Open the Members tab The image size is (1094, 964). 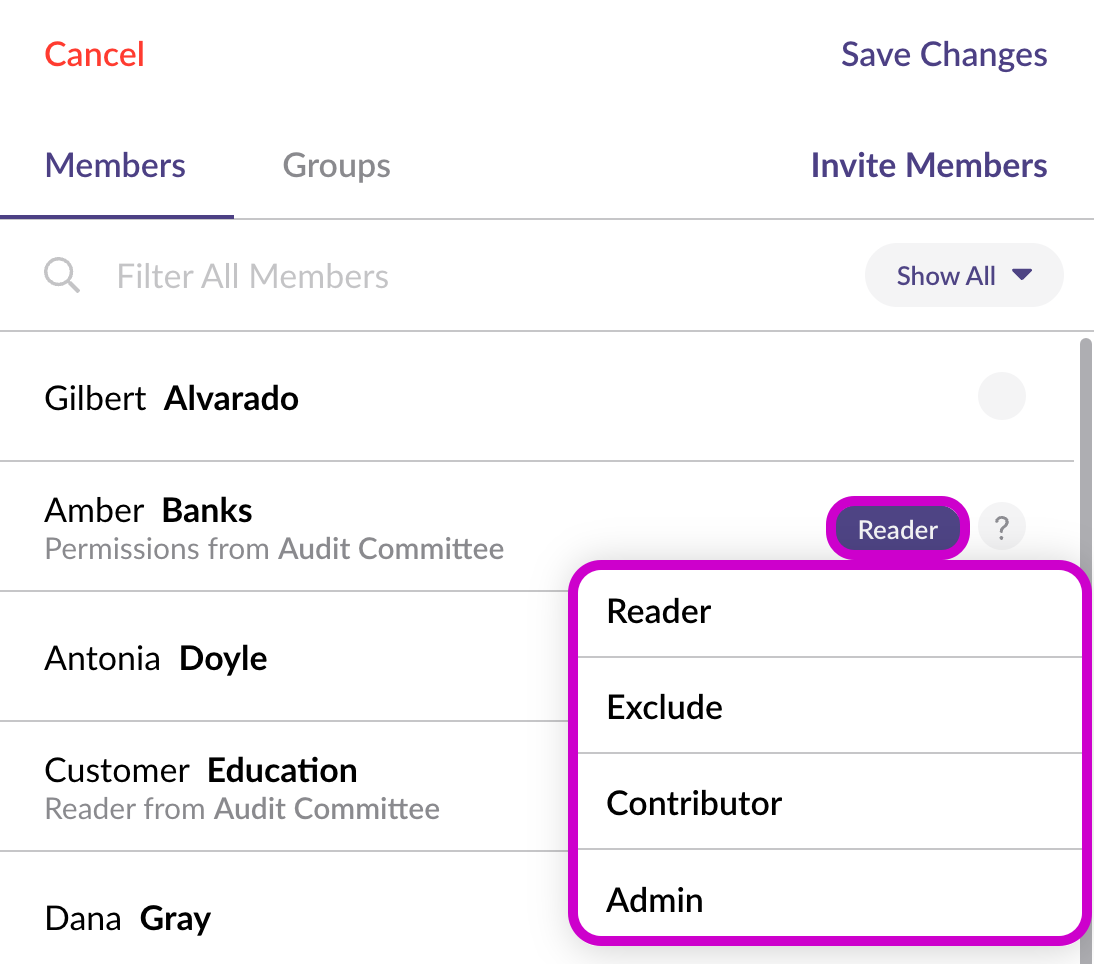click(x=115, y=165)
